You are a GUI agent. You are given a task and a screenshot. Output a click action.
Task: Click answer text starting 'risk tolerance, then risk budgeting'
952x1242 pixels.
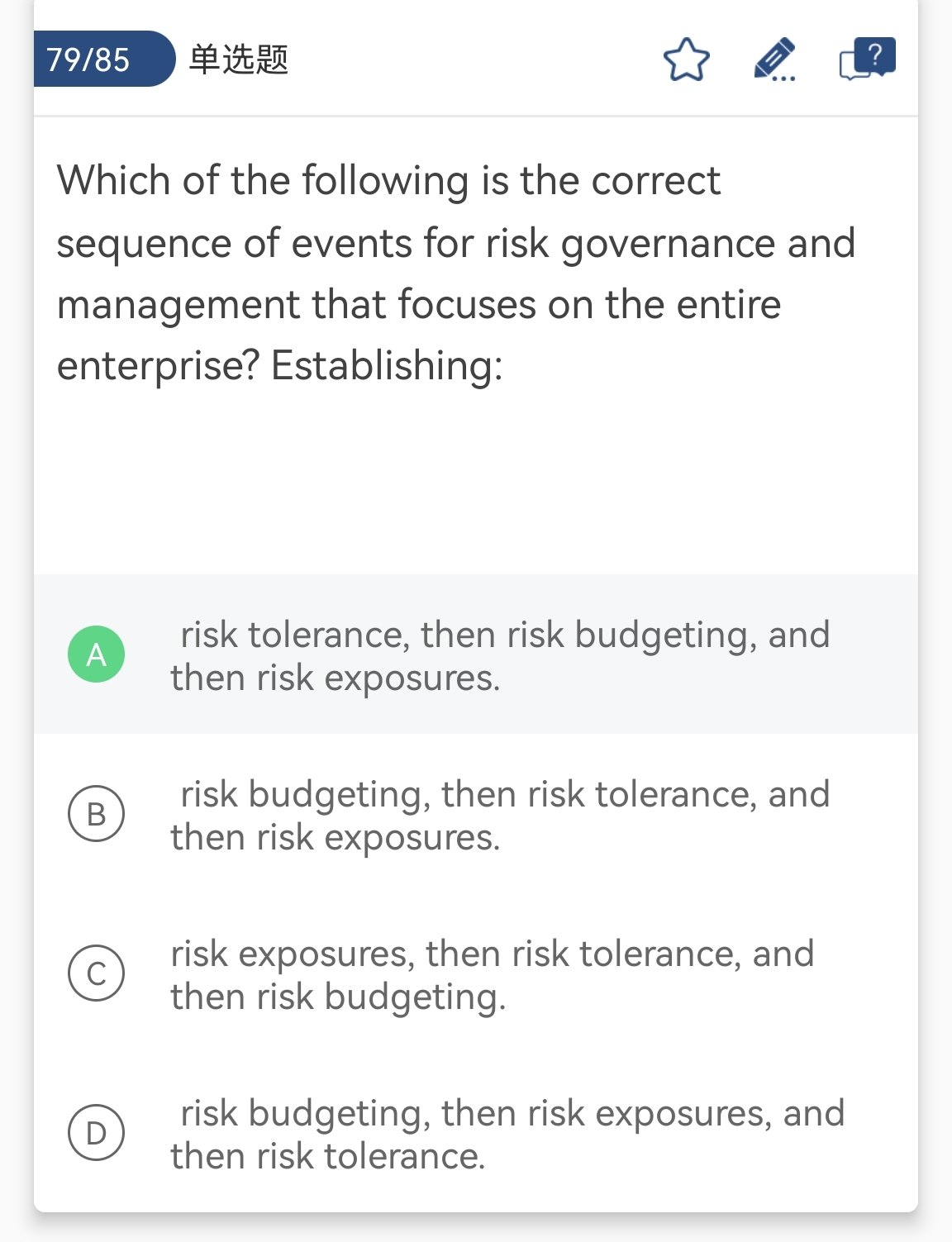coord(504,635)
